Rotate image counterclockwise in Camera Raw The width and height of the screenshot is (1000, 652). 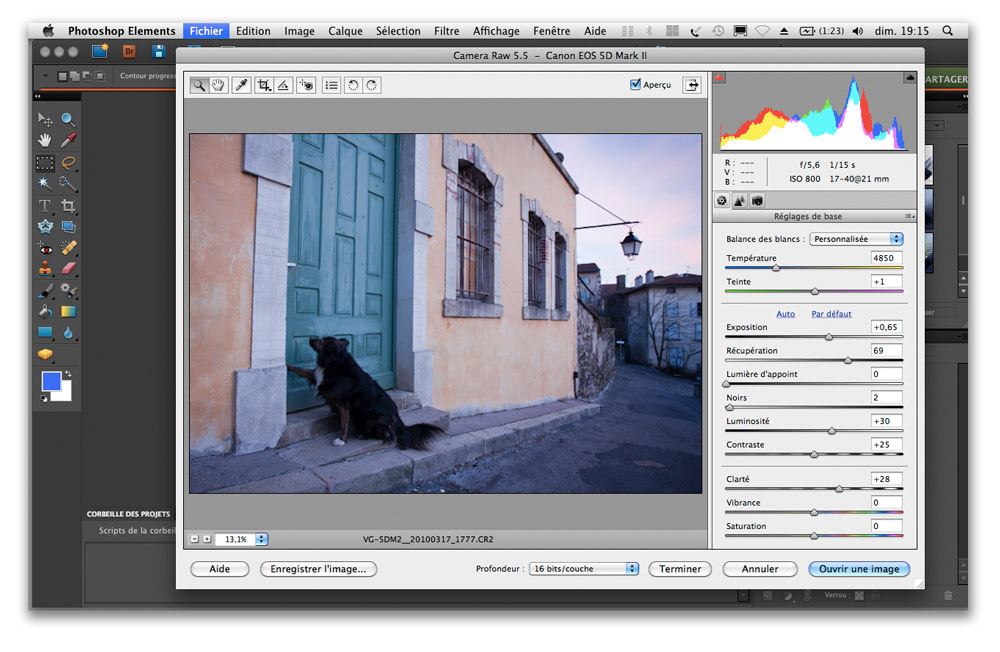click(353, 85)
